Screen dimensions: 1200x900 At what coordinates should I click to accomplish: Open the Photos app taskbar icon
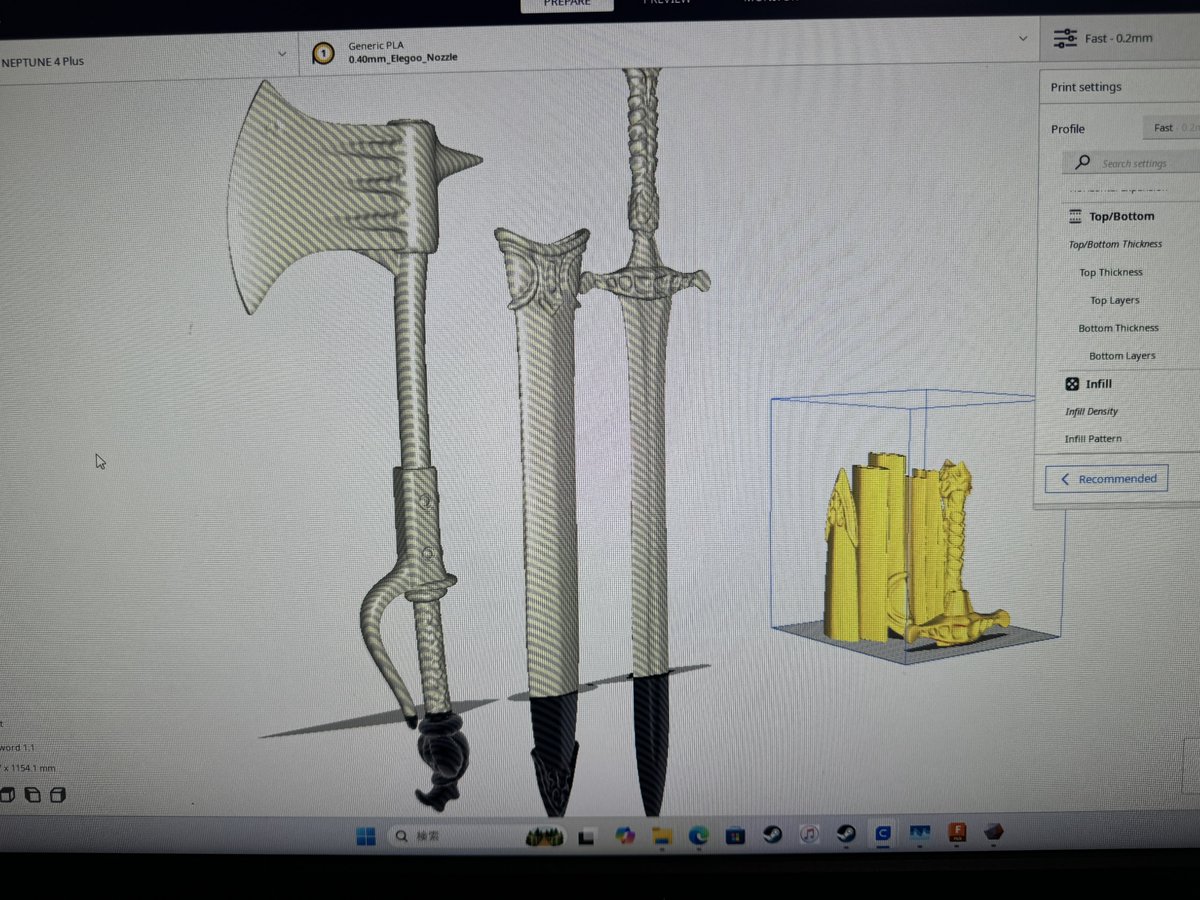920,833
